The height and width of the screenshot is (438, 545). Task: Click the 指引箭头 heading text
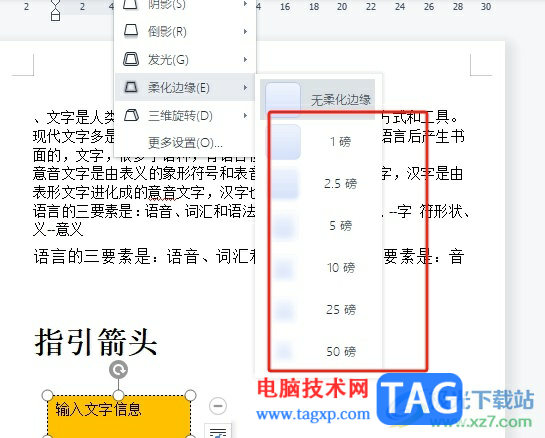point(96,342)
